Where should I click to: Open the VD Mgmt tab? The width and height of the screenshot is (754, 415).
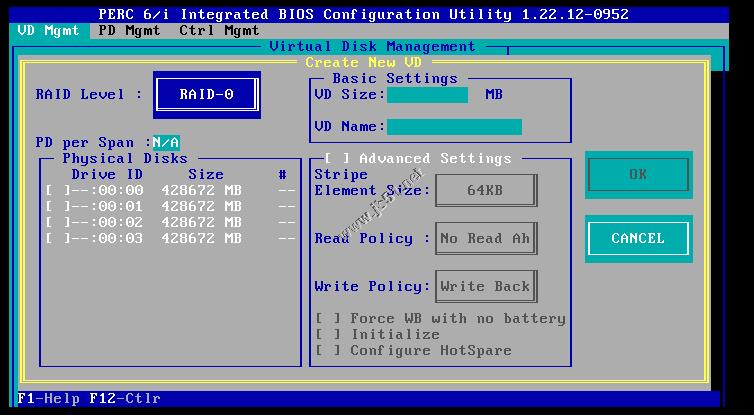pyautogui.click(x=49, y=31)
